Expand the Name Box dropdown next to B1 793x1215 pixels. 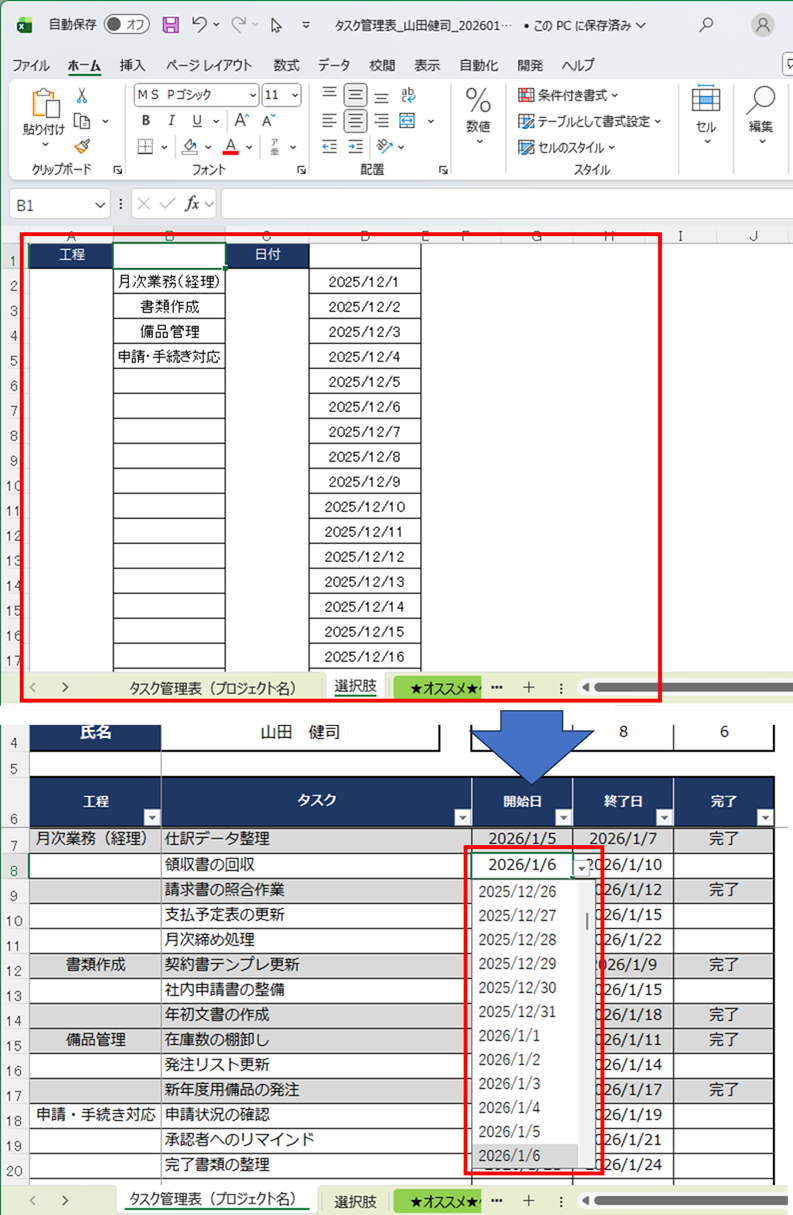tap(99, 204)
